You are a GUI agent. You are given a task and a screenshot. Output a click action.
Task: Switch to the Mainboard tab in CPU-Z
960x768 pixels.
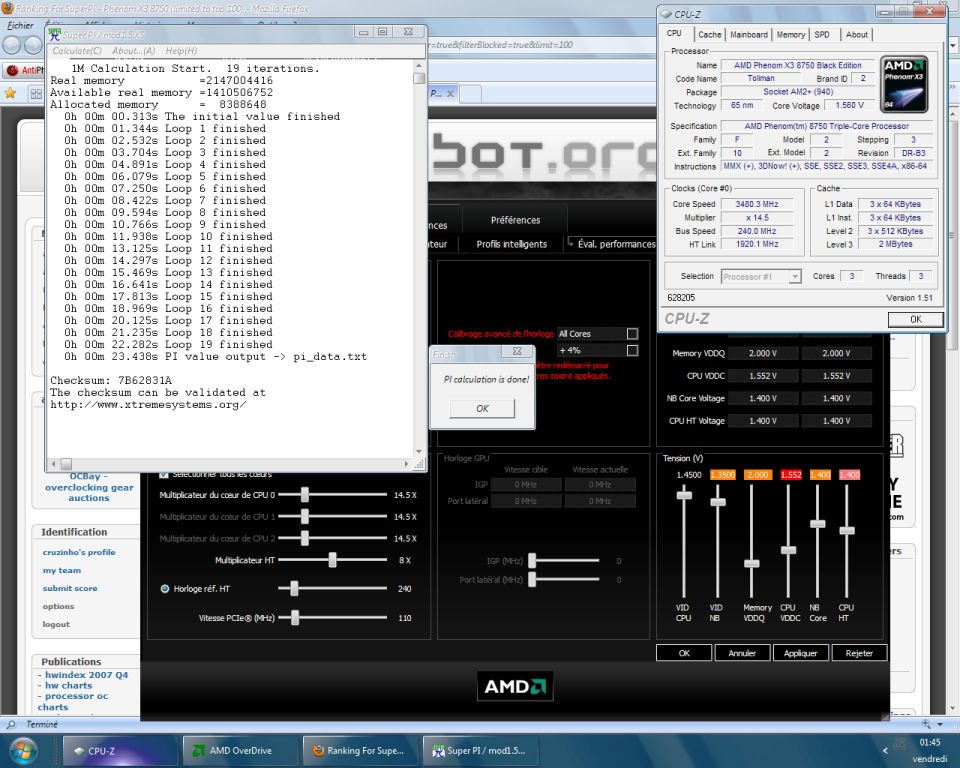tap(748, 35)
